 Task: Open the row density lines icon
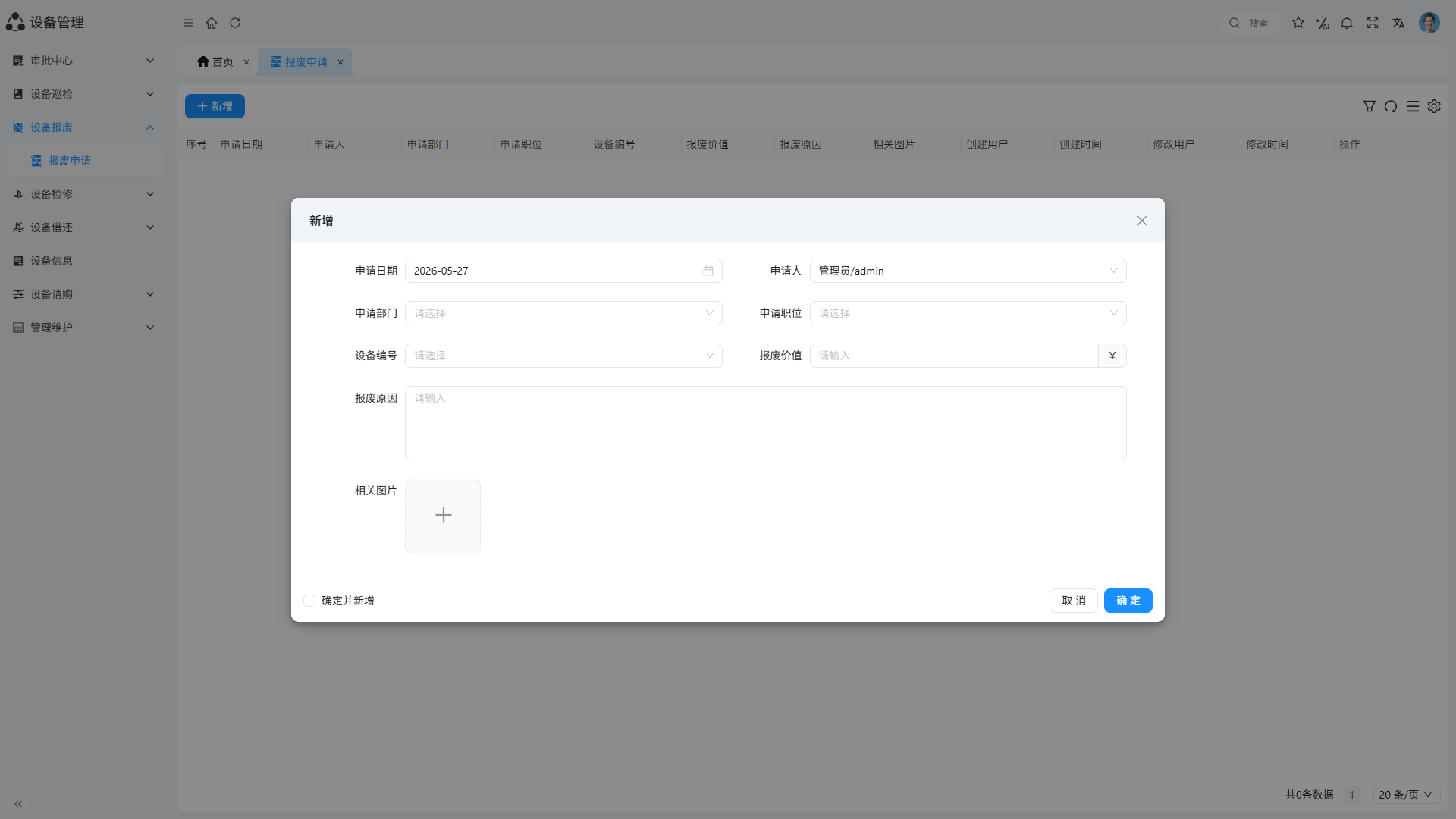[1413, 106]
